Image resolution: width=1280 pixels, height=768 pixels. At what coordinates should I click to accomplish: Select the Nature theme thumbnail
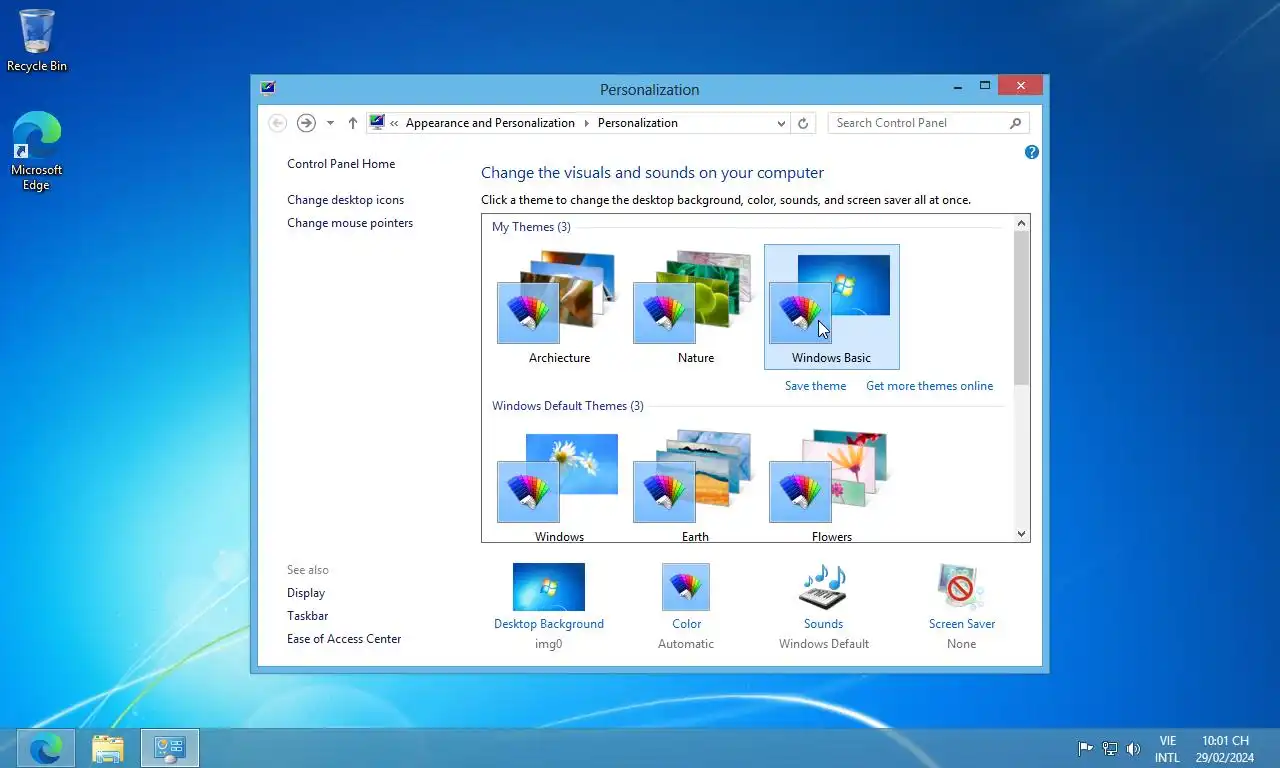[695, 307]
